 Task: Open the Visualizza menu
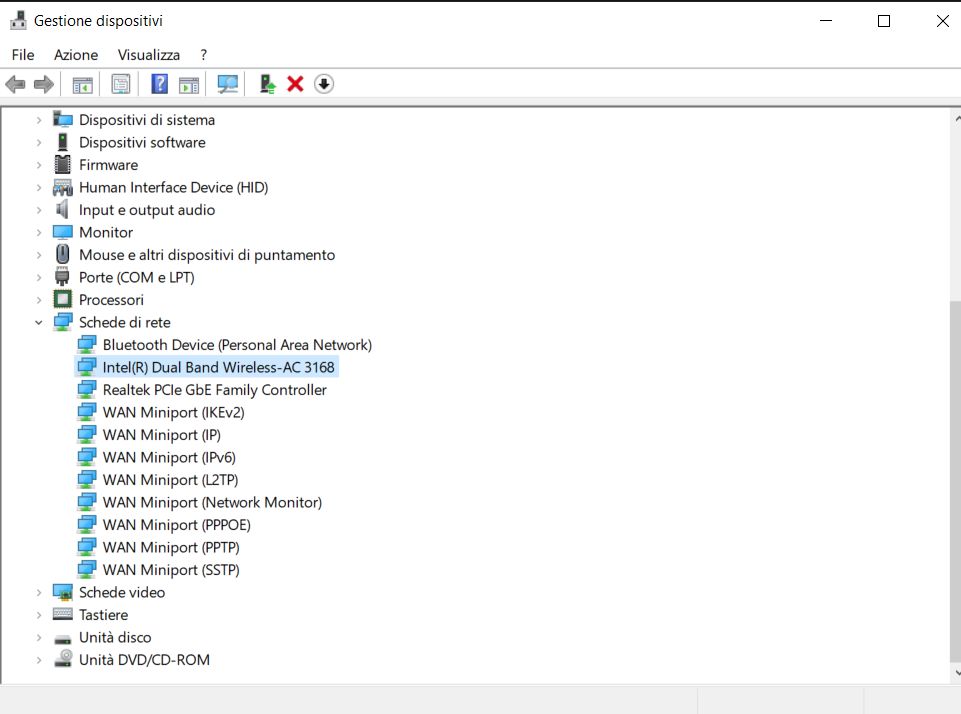(x=149, y=55)
